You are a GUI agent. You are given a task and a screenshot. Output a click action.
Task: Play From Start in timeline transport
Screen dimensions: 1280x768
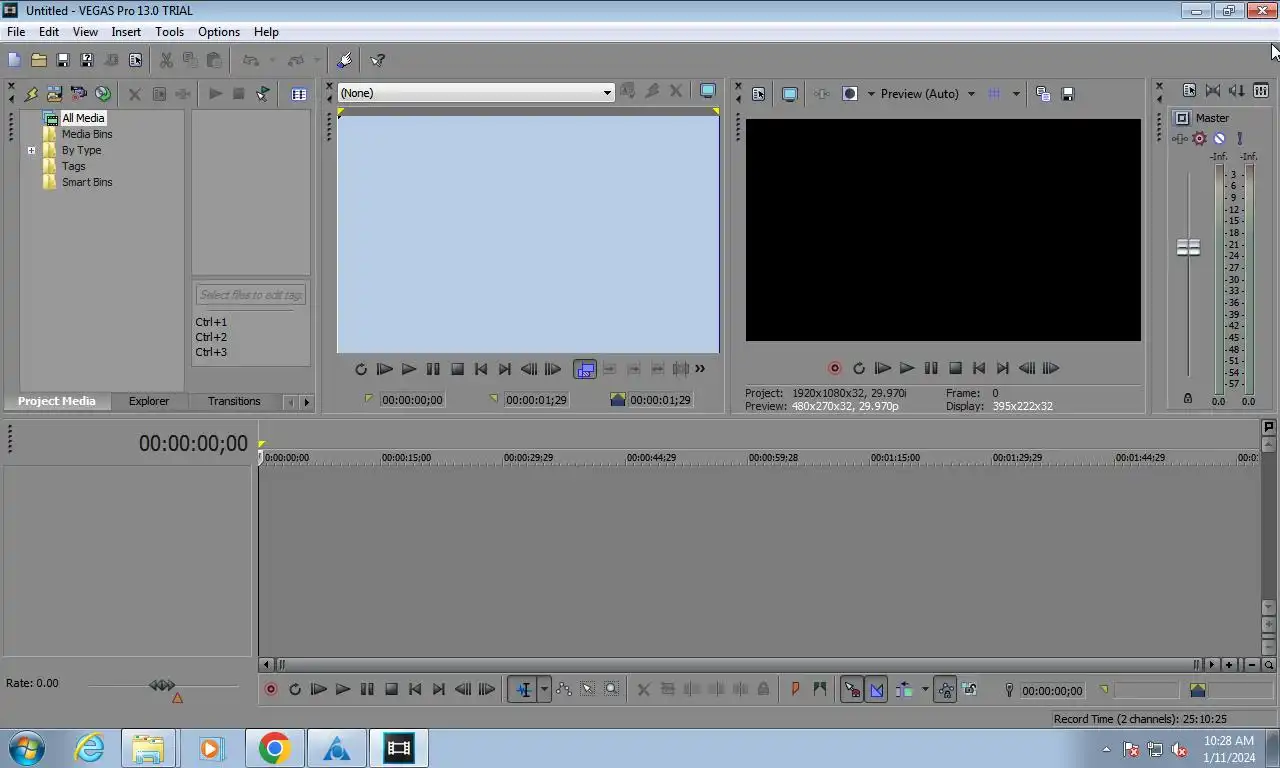point(319,690)
